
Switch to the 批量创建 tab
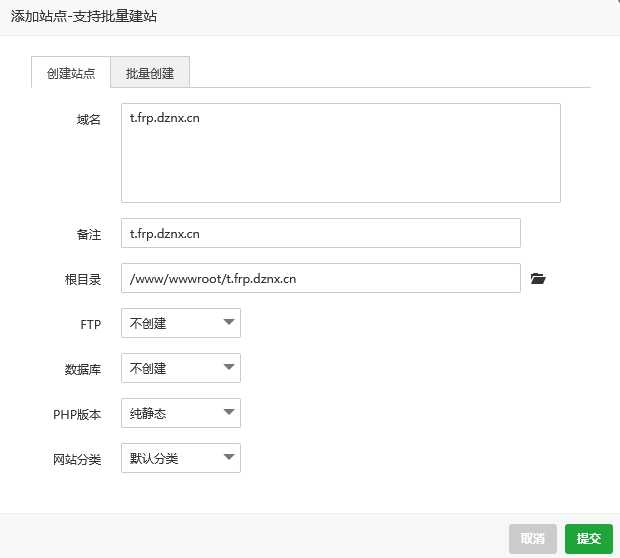[150, 74]
